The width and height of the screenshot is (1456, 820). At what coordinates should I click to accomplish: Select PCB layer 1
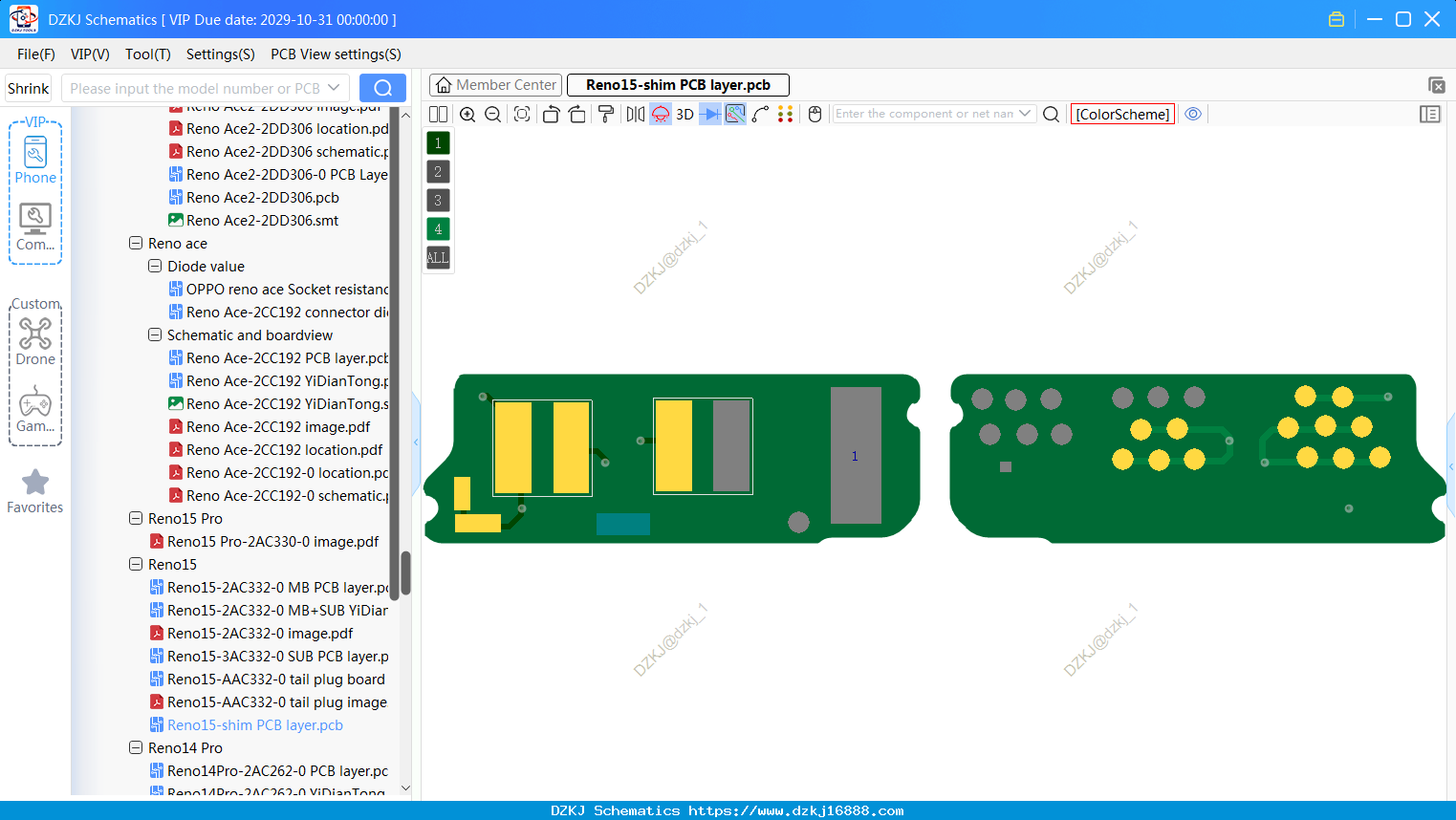438,143
